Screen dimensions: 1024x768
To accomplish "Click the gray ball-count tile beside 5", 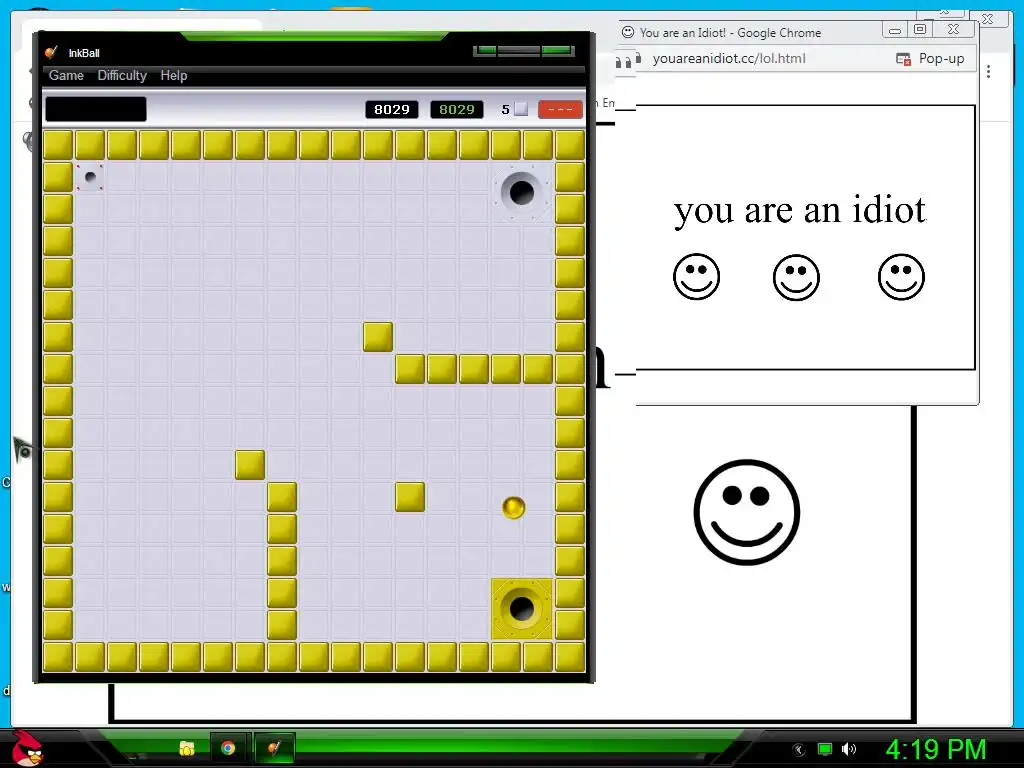I will click(521, 109).
